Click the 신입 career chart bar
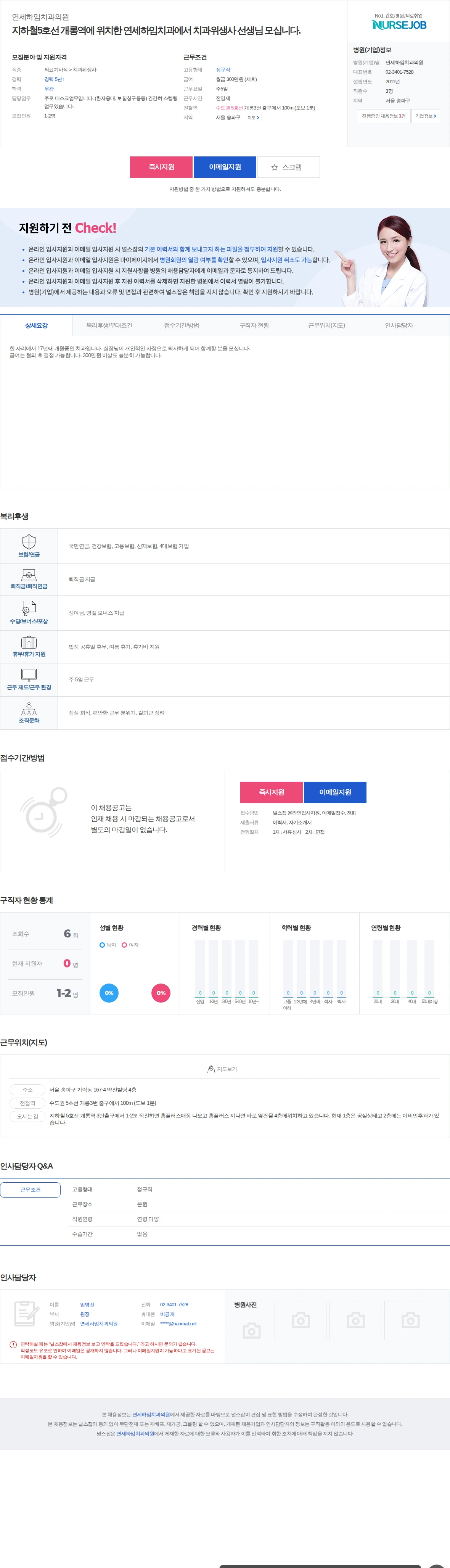The width and height of the screenshot is (450, 1568). click(200, 968)
